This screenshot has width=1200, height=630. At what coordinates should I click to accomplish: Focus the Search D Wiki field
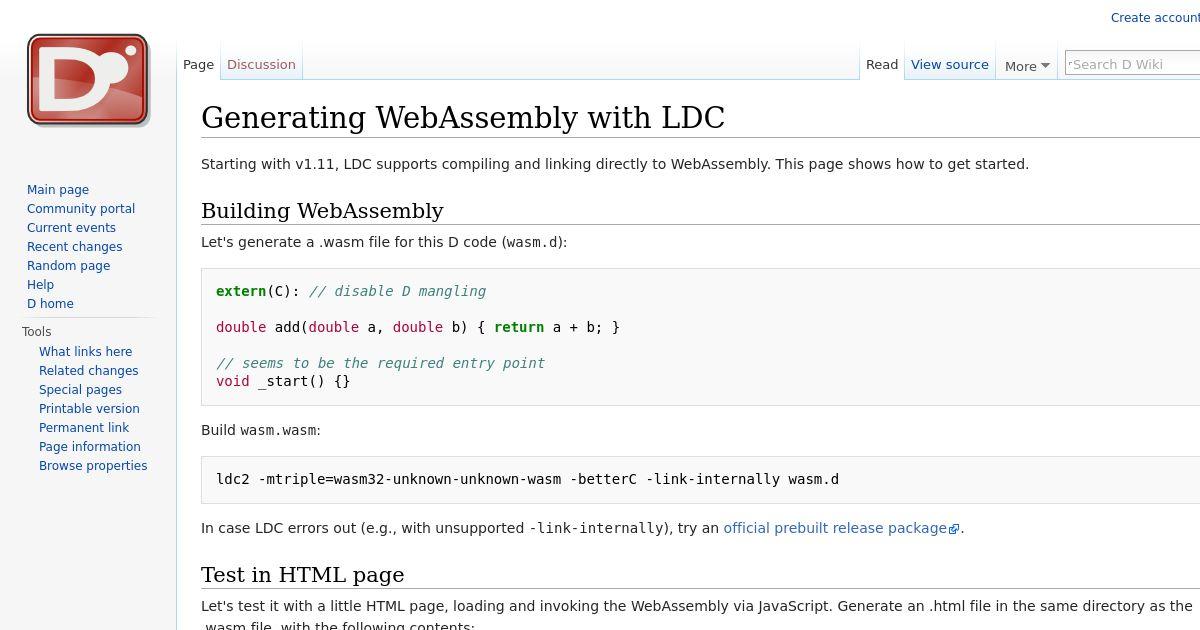click(x=1133, y=64)
